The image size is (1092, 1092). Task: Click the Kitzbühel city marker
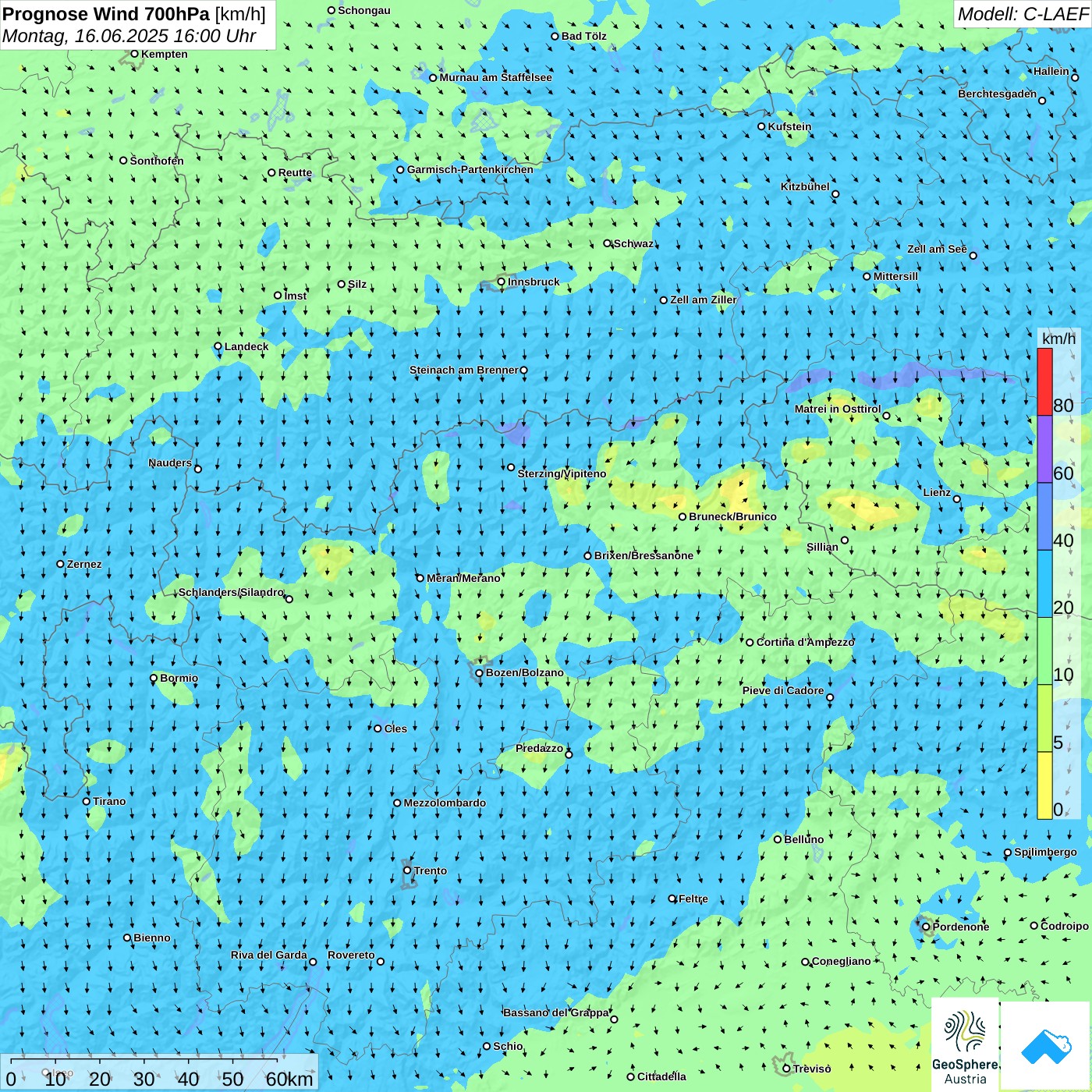835,194
